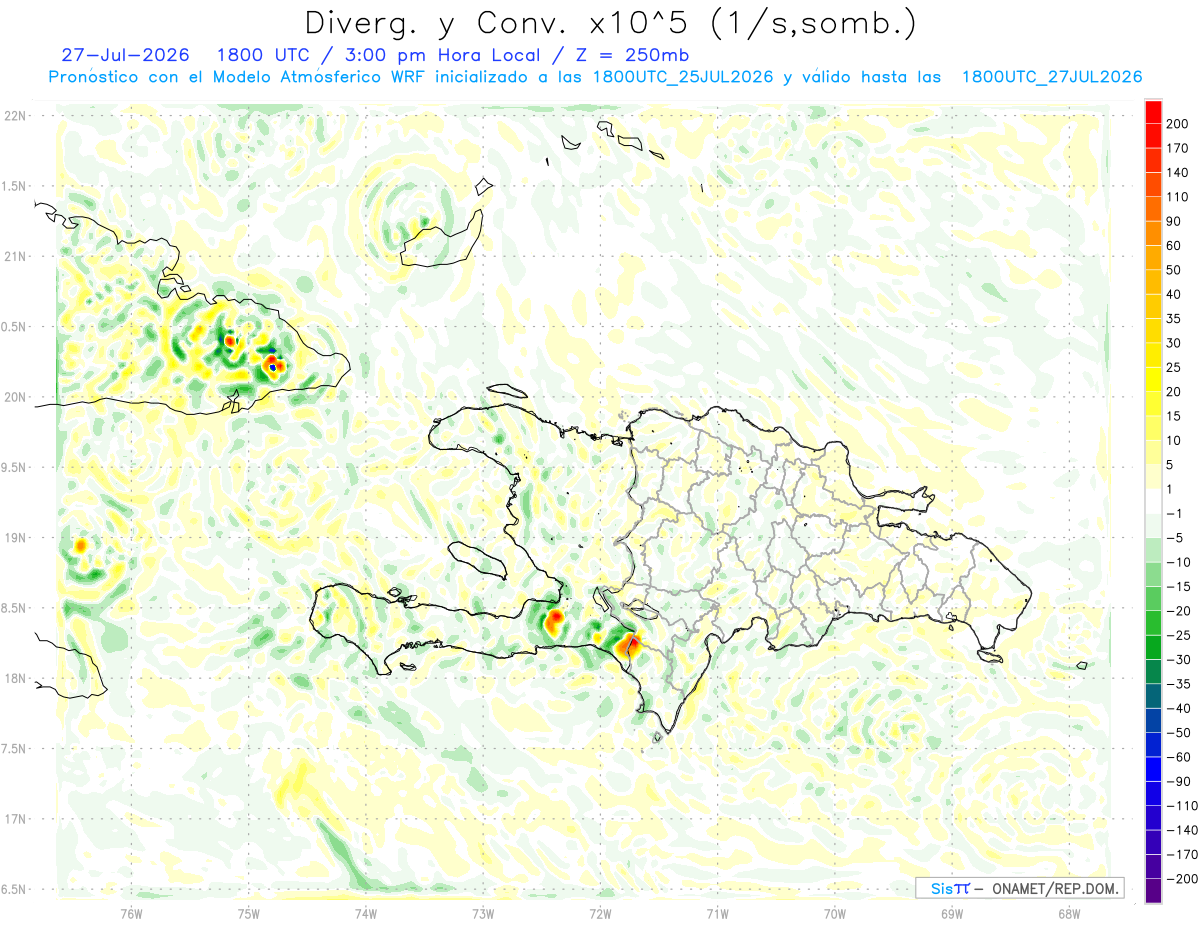Click the '-60' color scale value

pyautogui.click(x=1178, y=757)
